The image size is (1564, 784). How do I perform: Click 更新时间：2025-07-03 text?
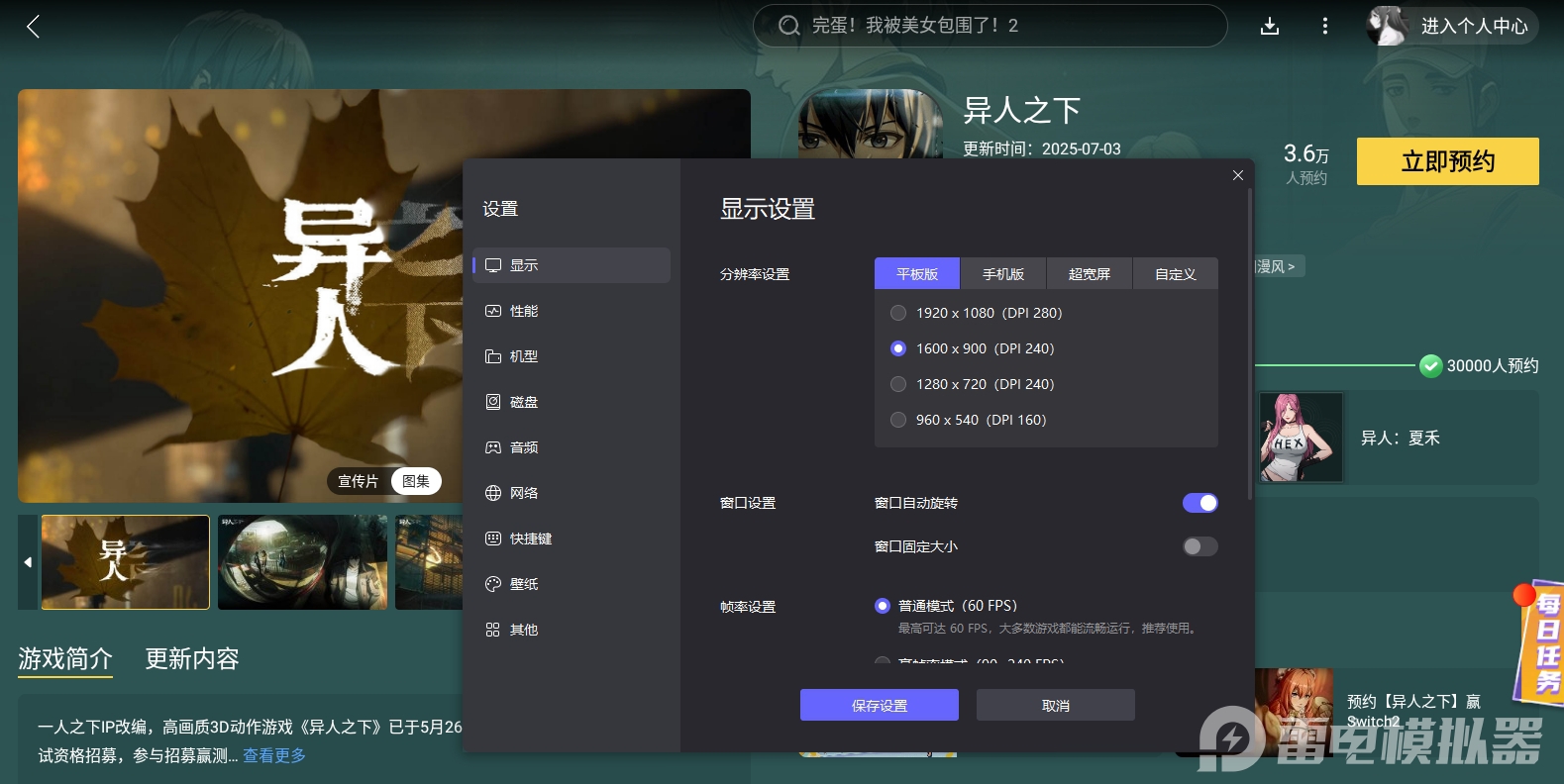click(1042, 148)
